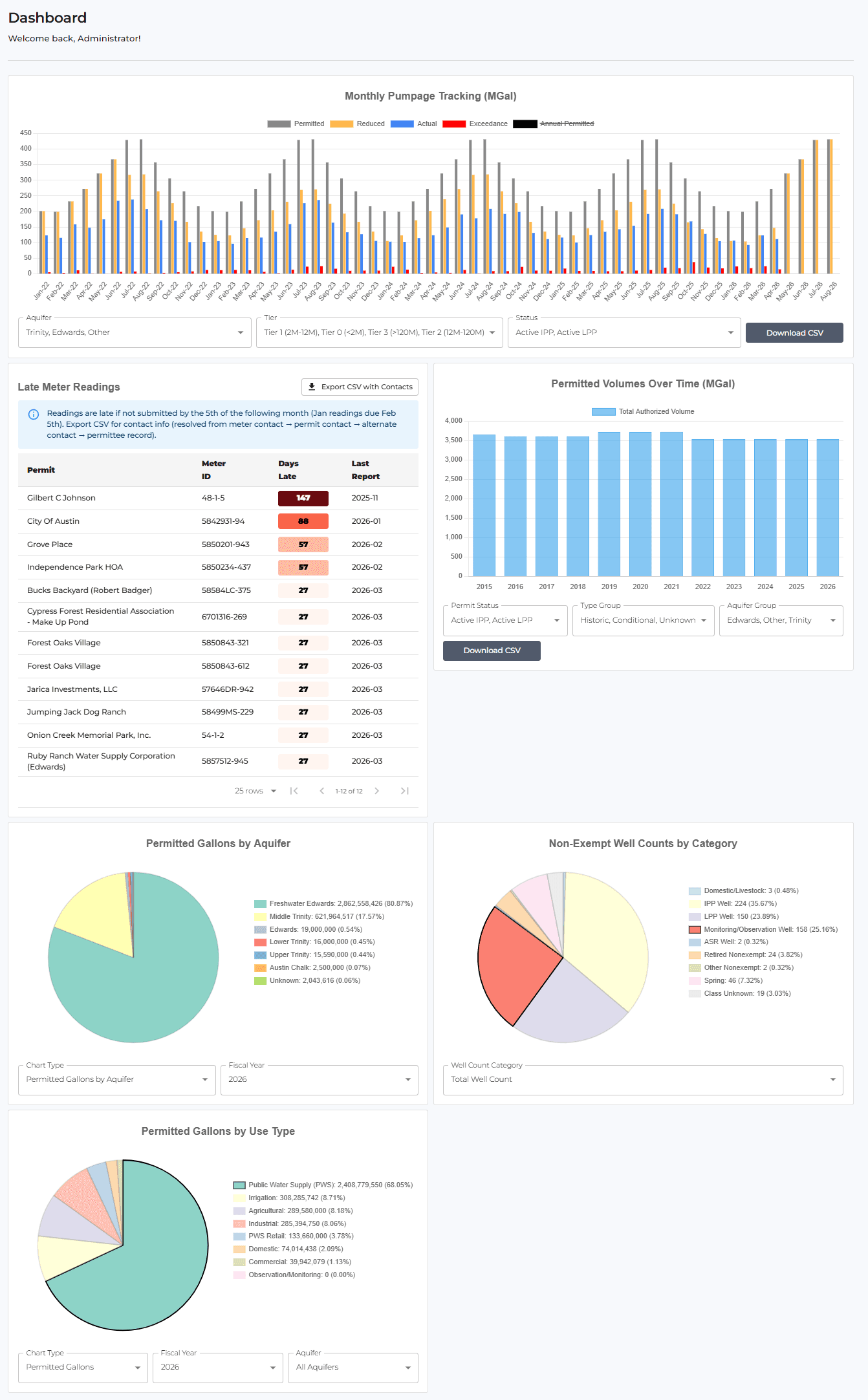Screen dimensions: 868x1400
Task: Select the Independence Park HOA row
Action: click(218, 567)
